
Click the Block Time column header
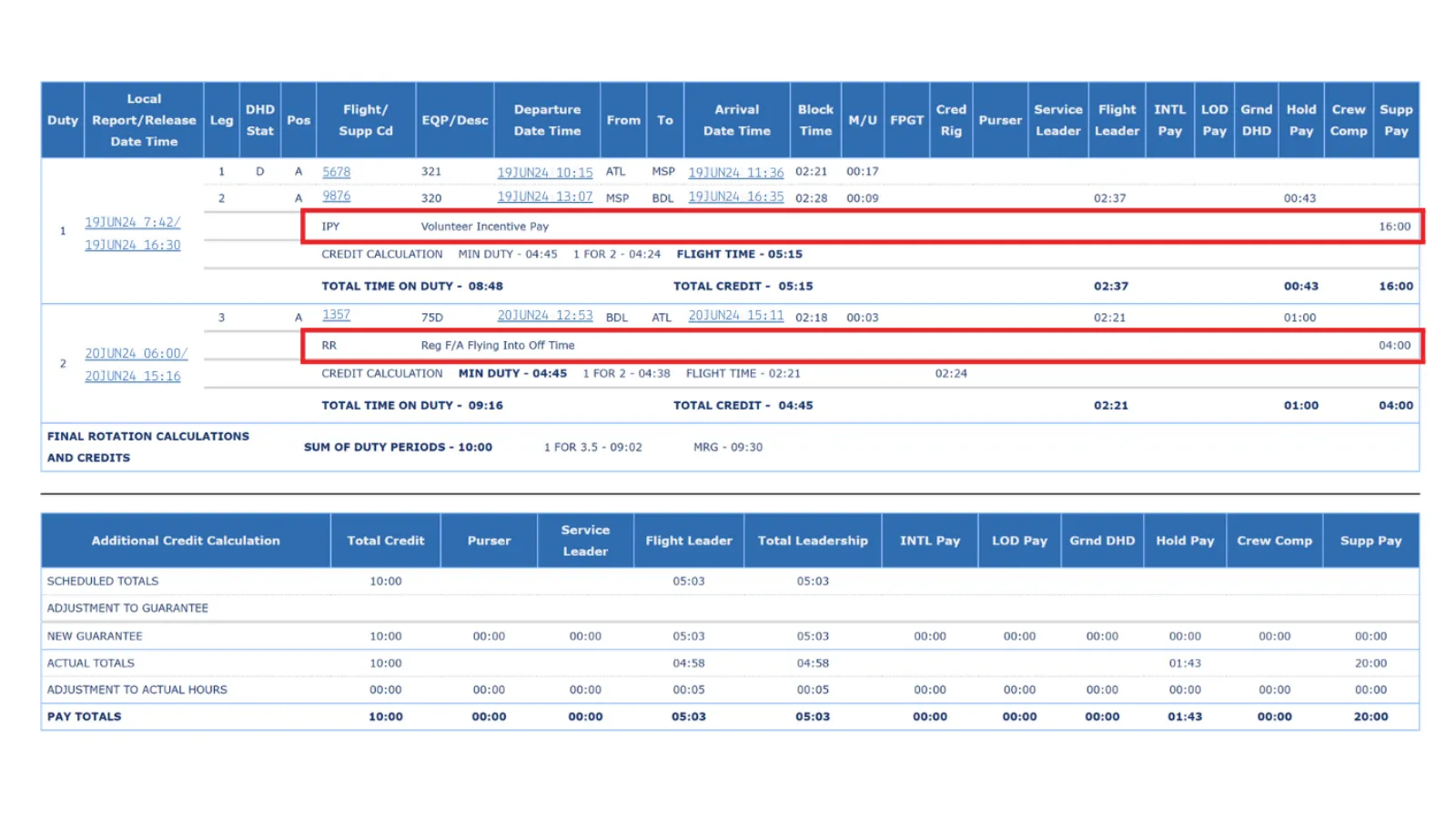coord(815,120)
